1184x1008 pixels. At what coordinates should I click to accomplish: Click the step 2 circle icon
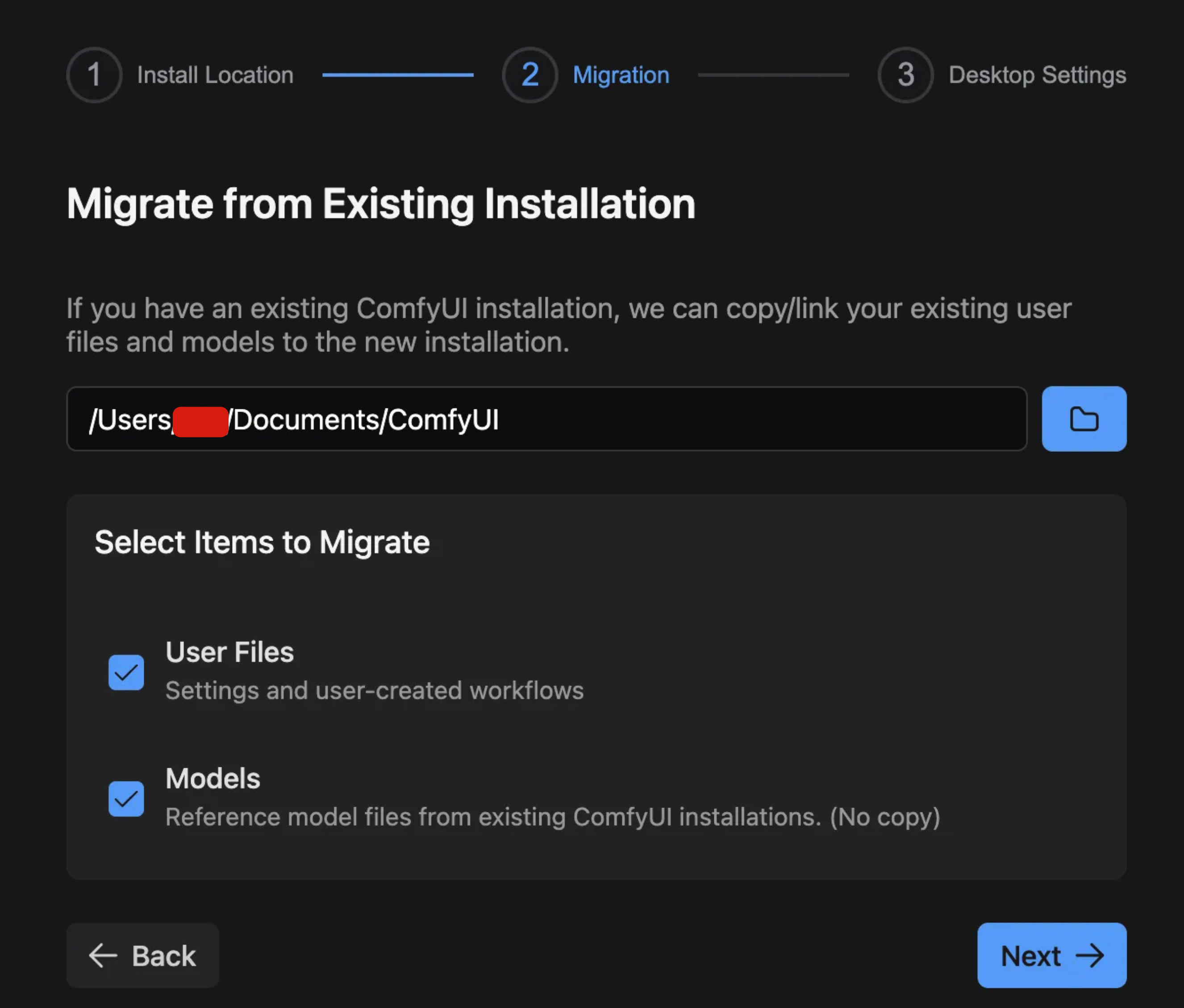tap(529, 75)
